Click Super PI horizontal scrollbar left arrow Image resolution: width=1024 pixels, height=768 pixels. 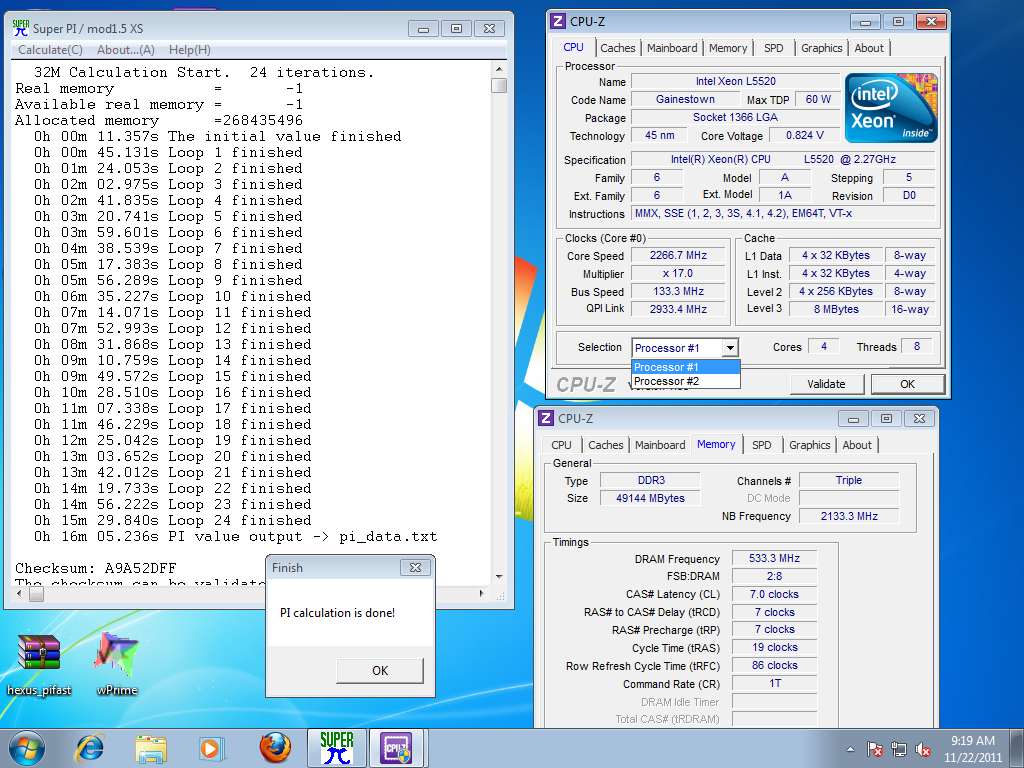[19, 594]
